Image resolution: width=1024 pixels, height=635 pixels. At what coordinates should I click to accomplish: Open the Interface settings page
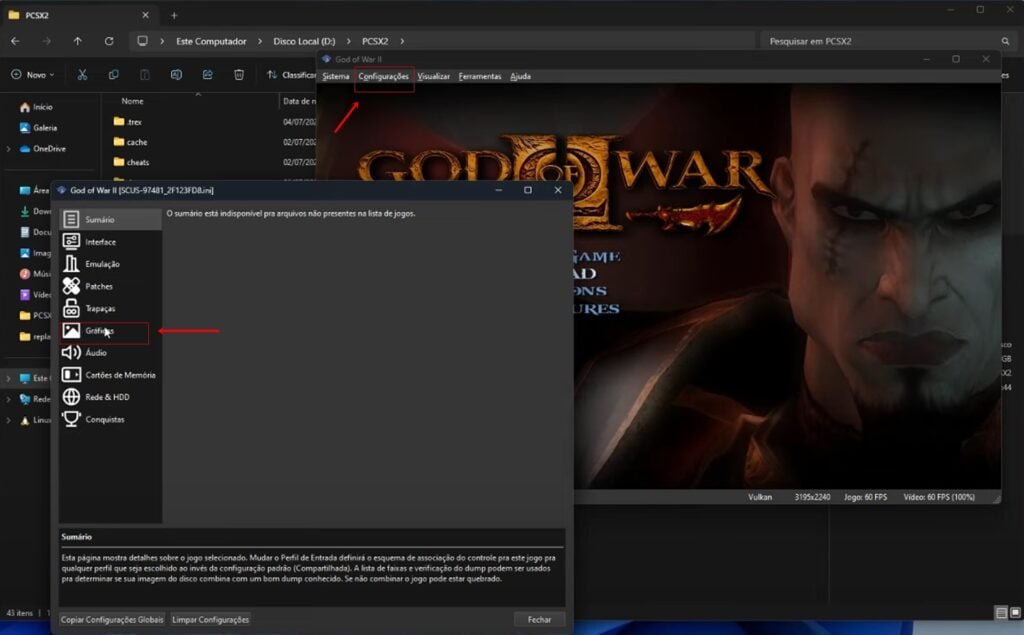(110, 242)
